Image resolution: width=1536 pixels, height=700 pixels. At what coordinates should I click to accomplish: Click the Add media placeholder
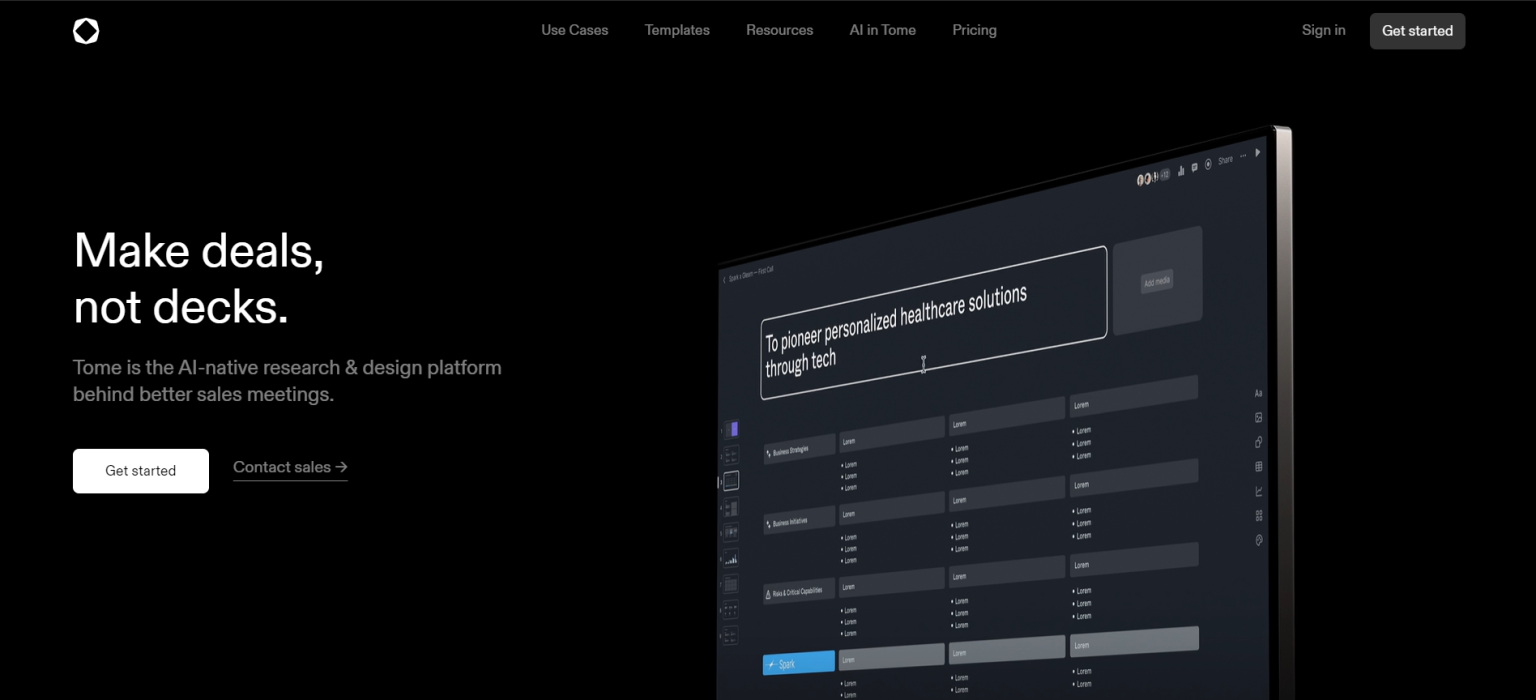(1157, 281)
